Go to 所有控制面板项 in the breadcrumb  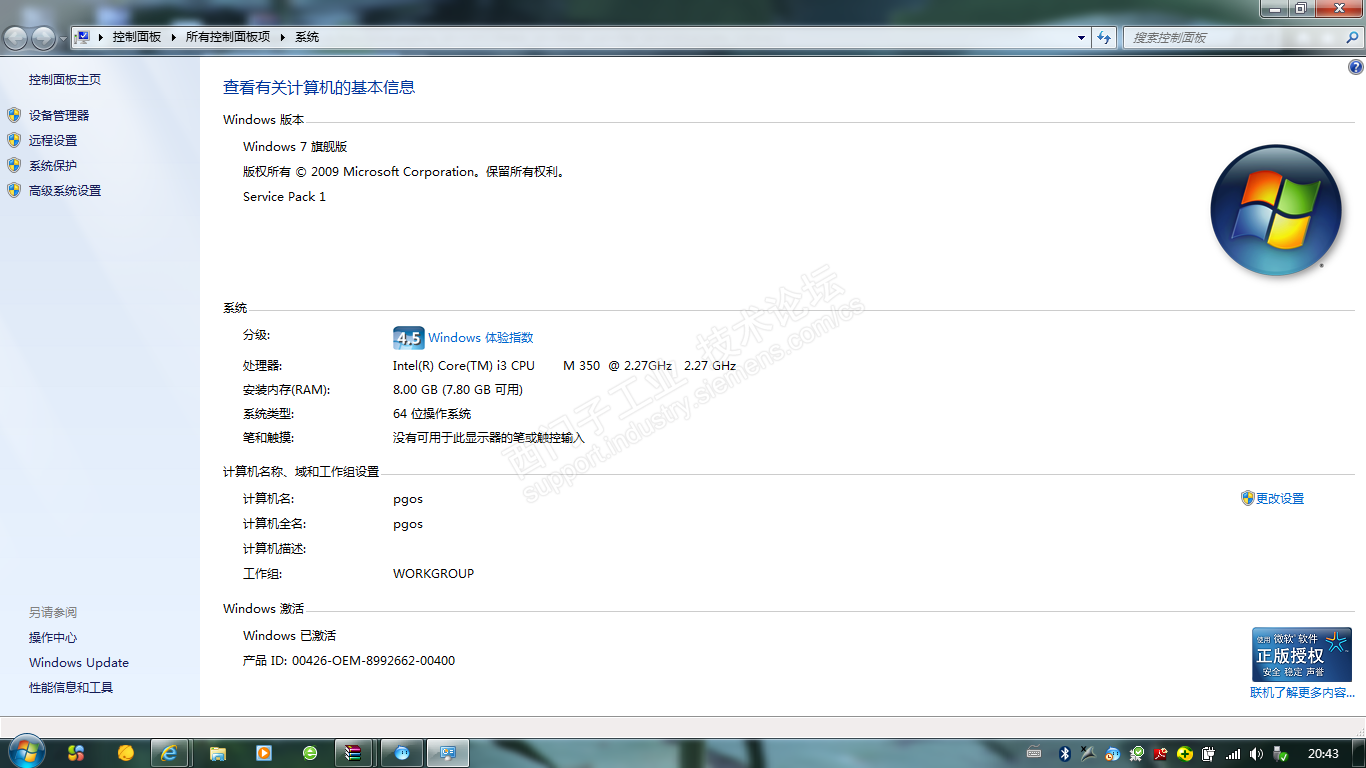[228, 37]
